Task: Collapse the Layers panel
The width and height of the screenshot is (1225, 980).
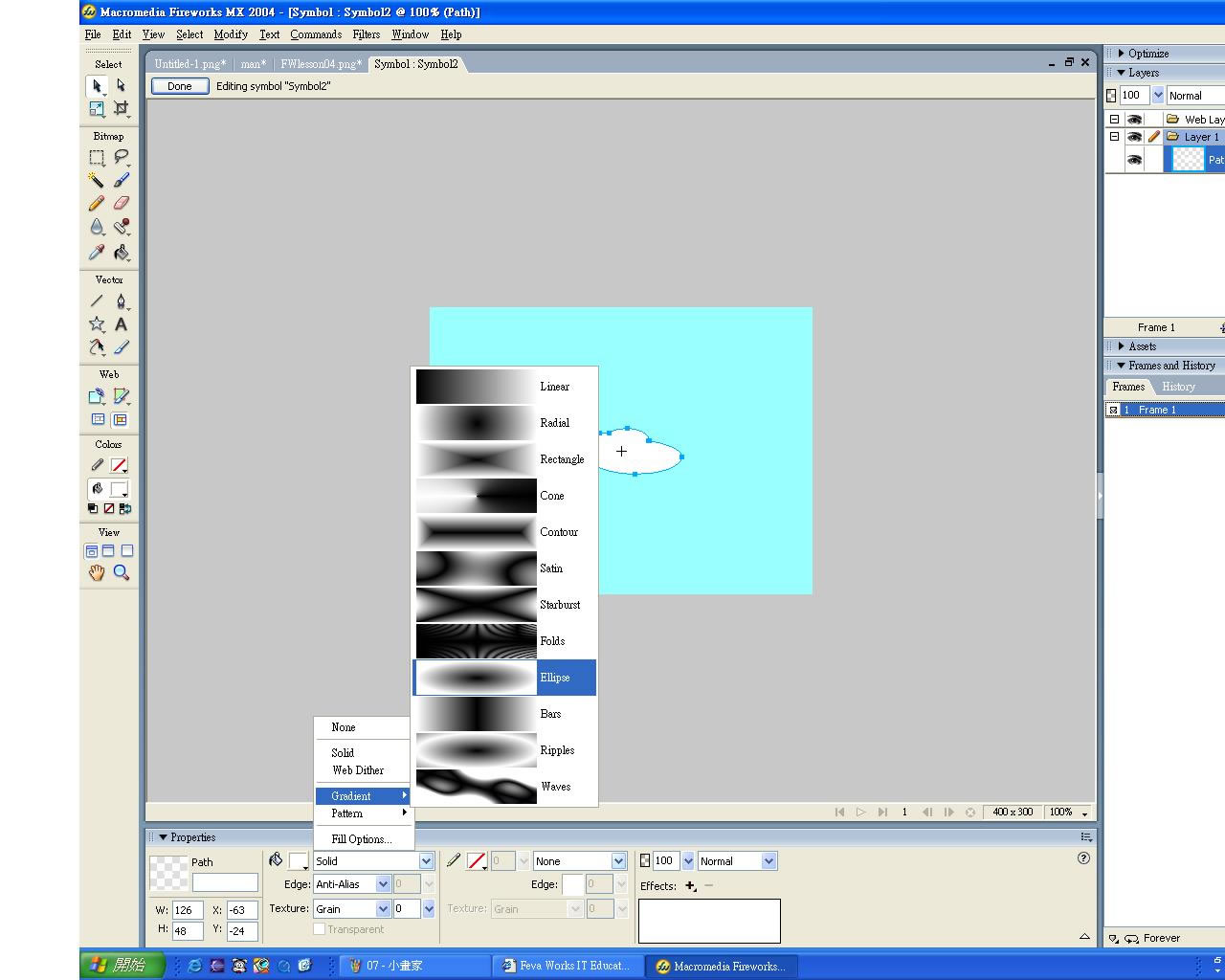Action: click(1122, 73)
